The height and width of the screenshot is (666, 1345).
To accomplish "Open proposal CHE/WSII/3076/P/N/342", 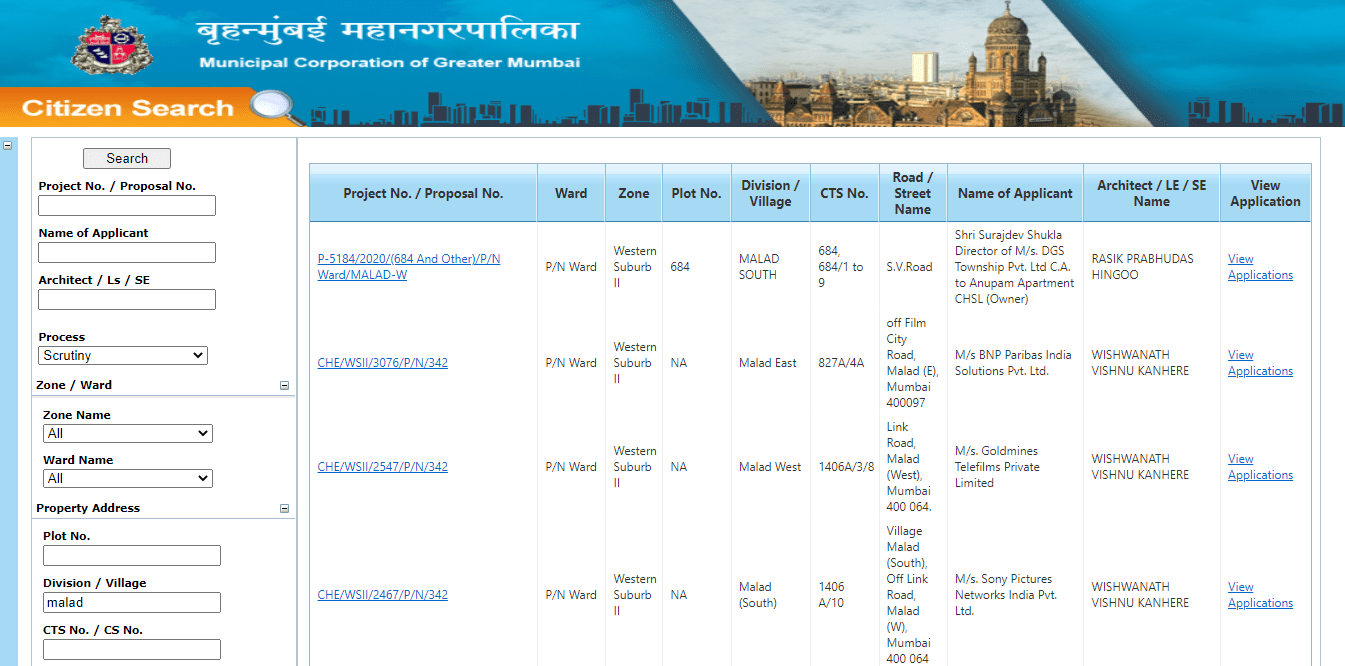I will click(x=382, y=363).
